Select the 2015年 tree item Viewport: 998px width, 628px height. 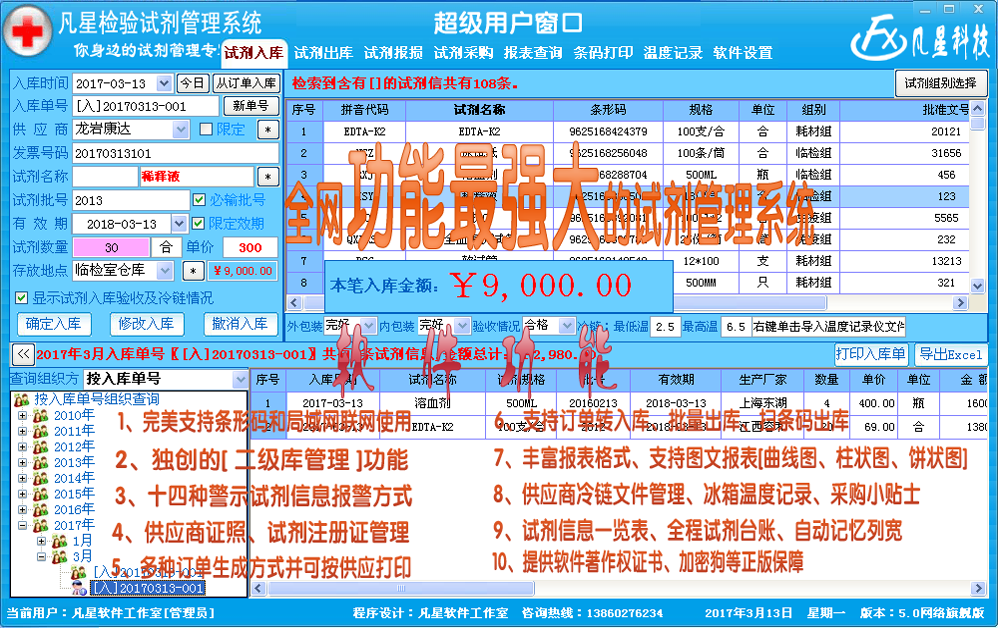click(74, 494)
